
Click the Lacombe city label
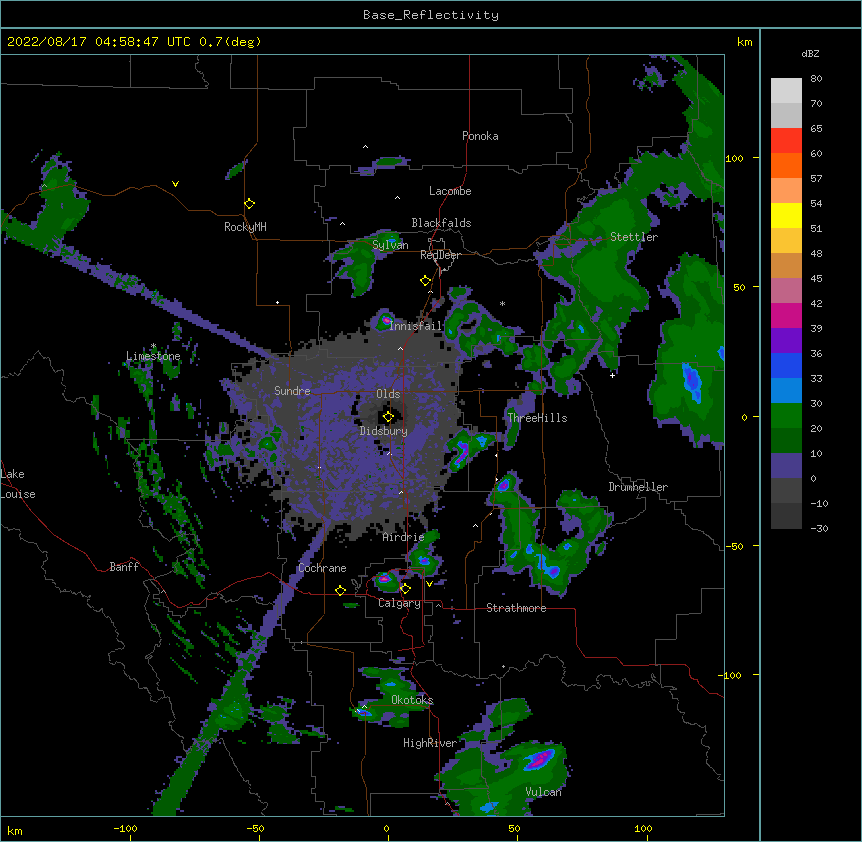[x=450, y=191]
